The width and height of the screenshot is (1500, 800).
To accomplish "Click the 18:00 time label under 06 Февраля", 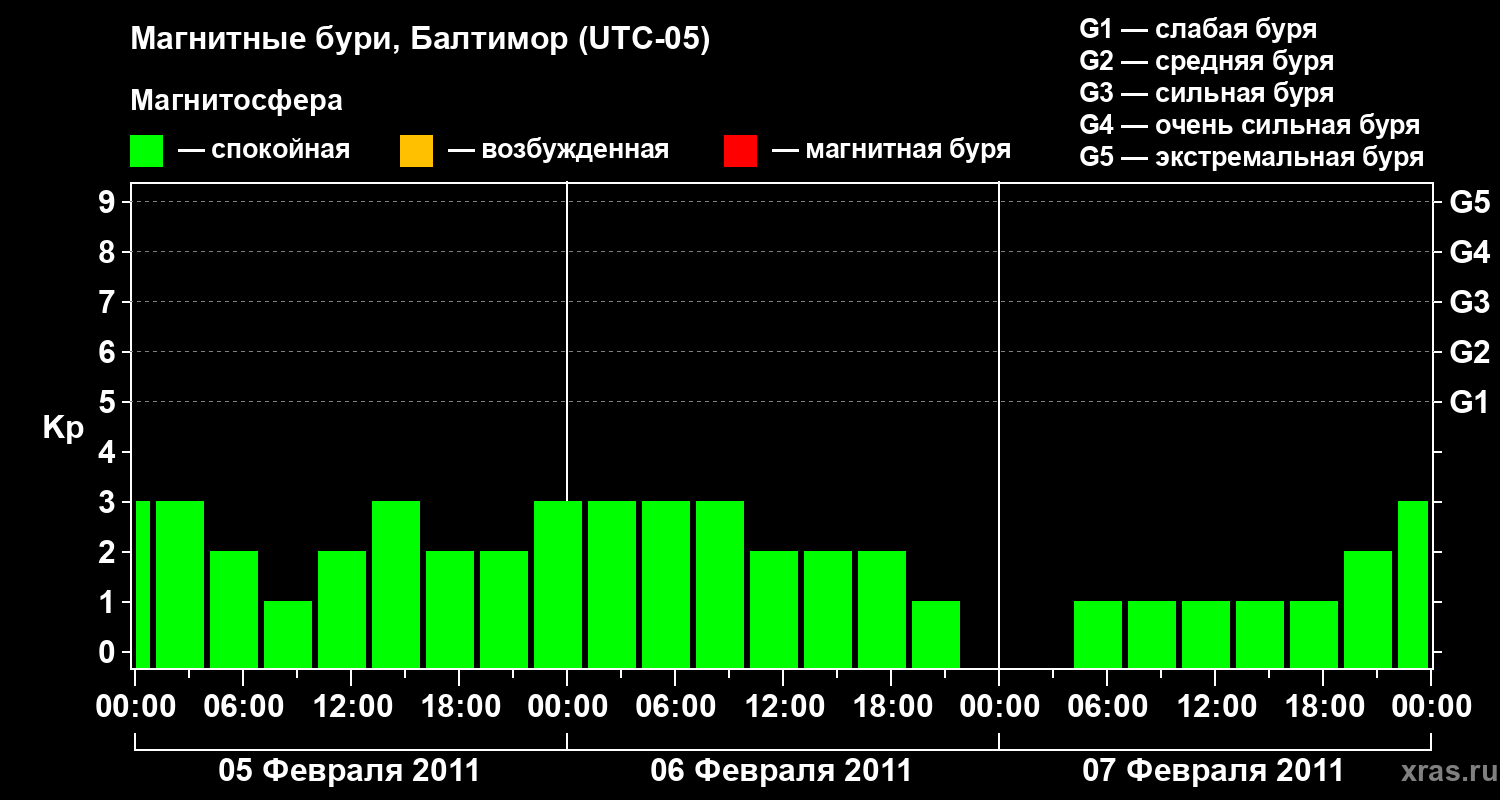I will point(891,707).
